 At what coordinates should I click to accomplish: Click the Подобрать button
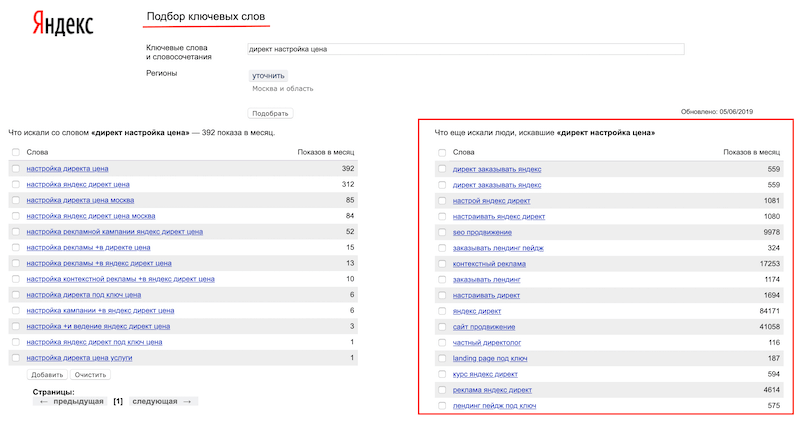270,114
